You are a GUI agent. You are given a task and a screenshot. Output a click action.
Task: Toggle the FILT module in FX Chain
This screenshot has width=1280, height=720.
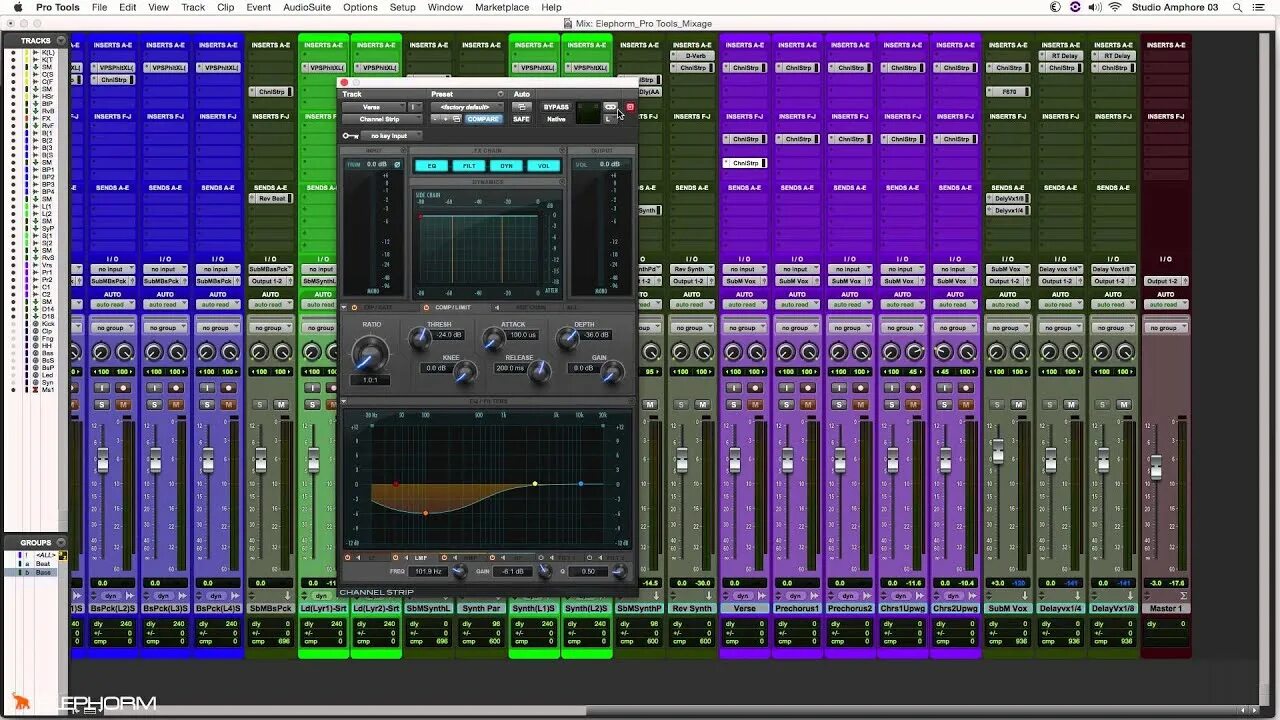(x=469, y=166)
